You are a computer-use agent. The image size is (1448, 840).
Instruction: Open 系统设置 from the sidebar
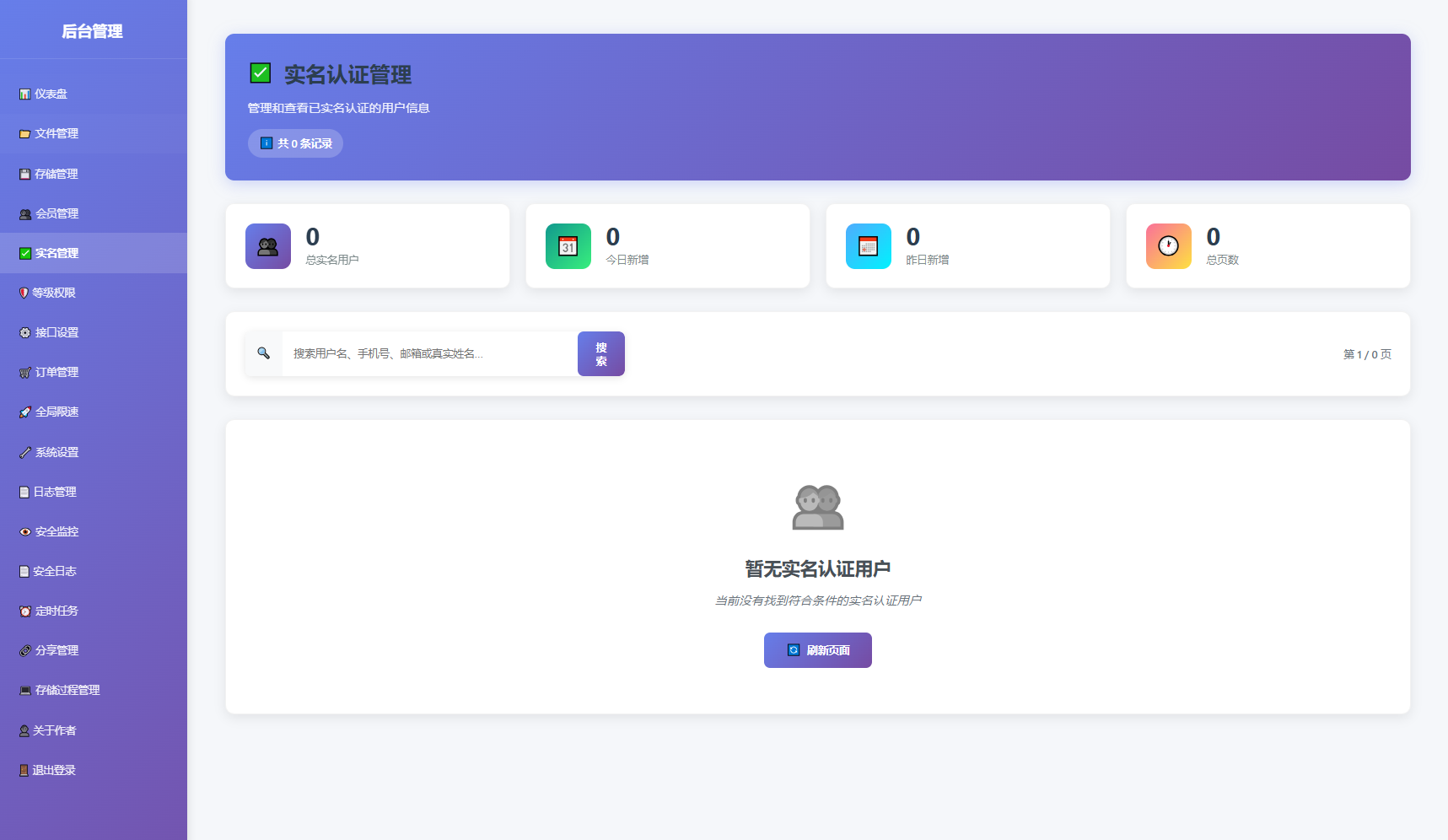tap(55, 452)
